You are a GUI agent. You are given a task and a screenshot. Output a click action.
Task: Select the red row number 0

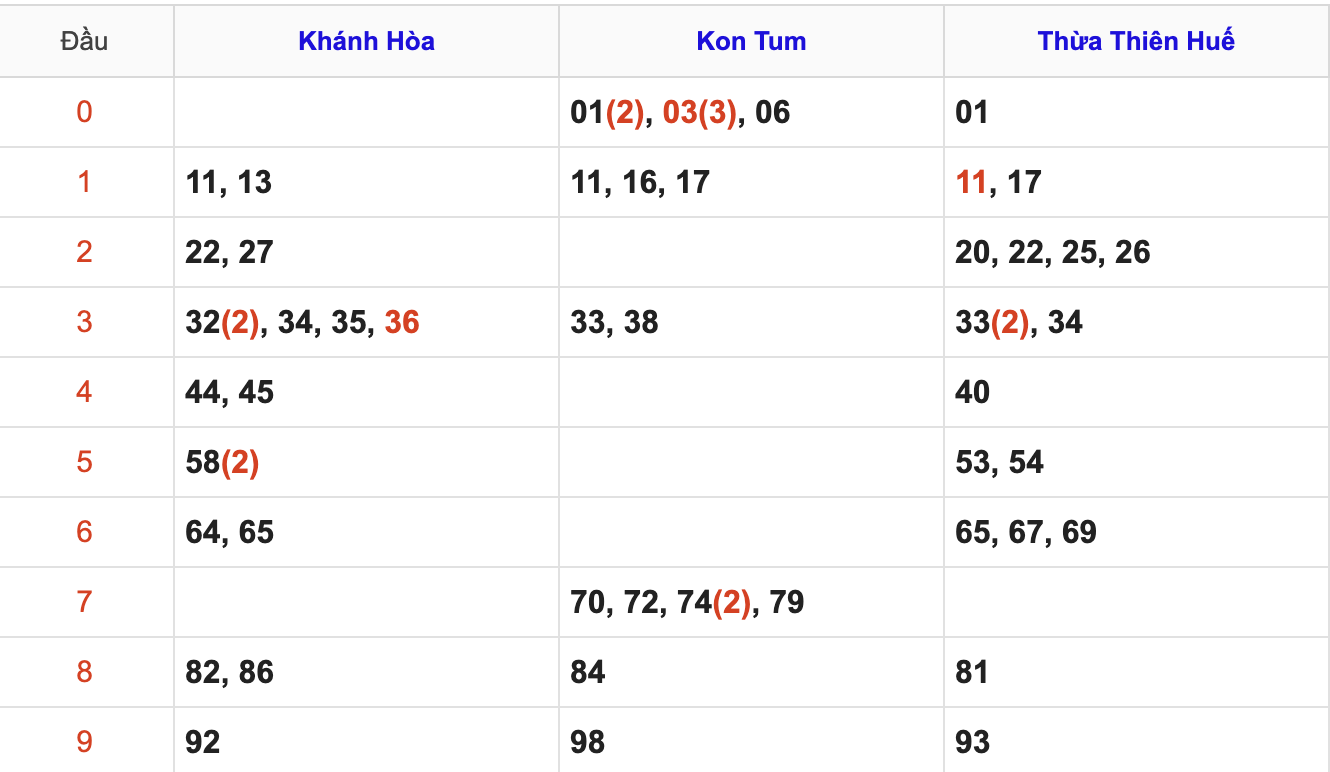[84, 111]
